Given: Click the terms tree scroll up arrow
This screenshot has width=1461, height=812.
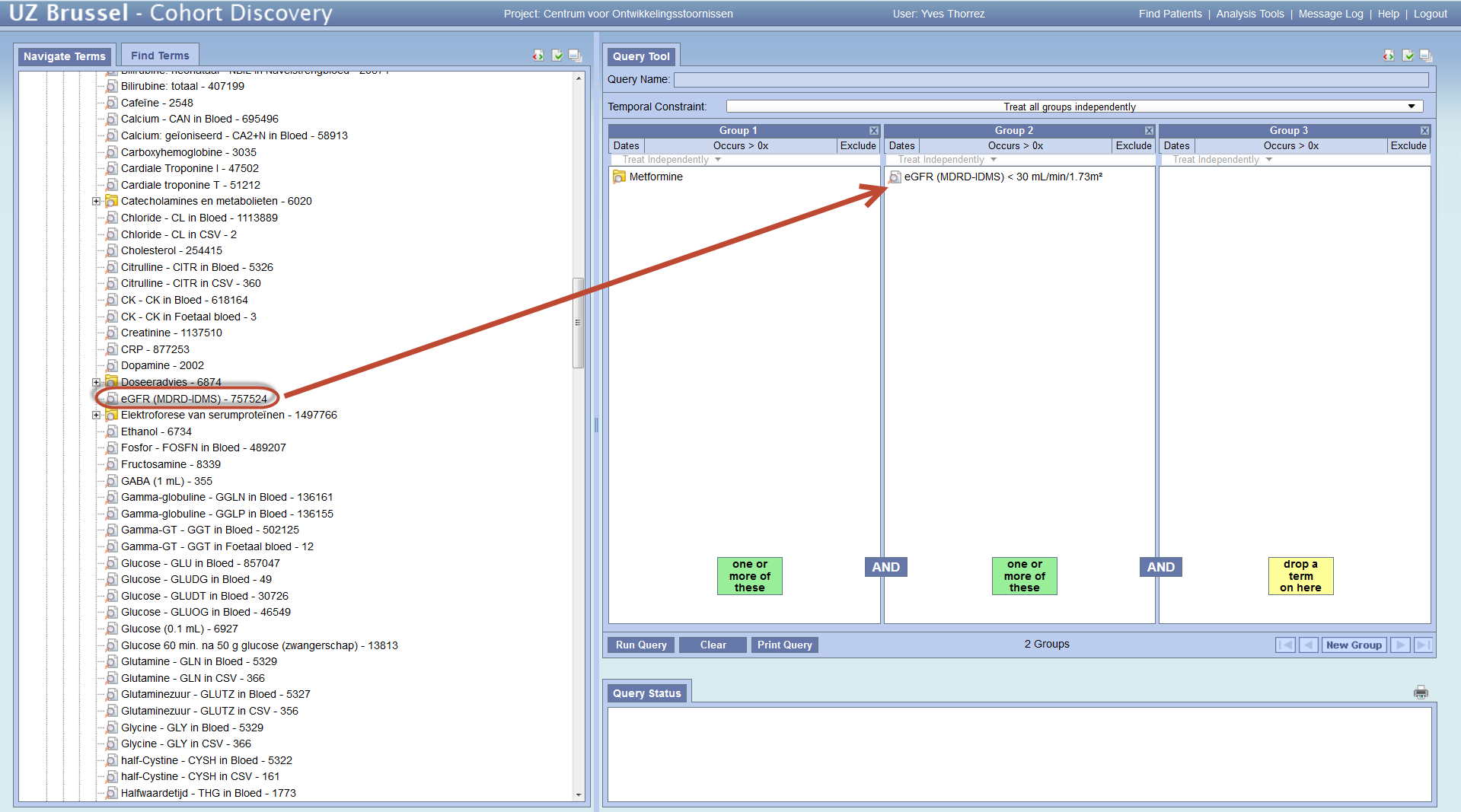Looking at the screenshot, I should (x=578, y=78).
